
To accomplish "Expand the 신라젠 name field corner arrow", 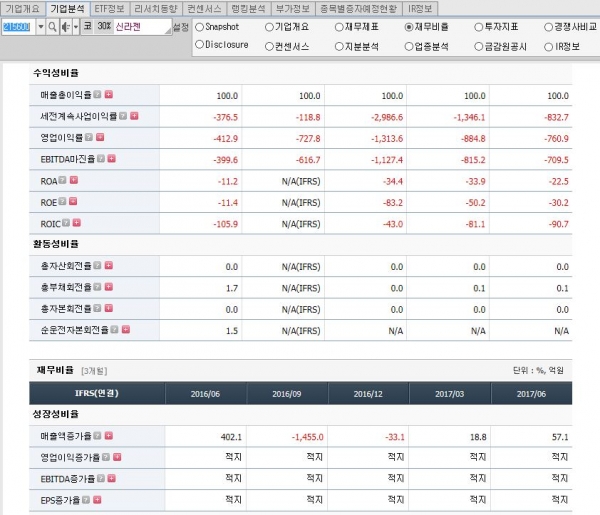I will 168,31.
